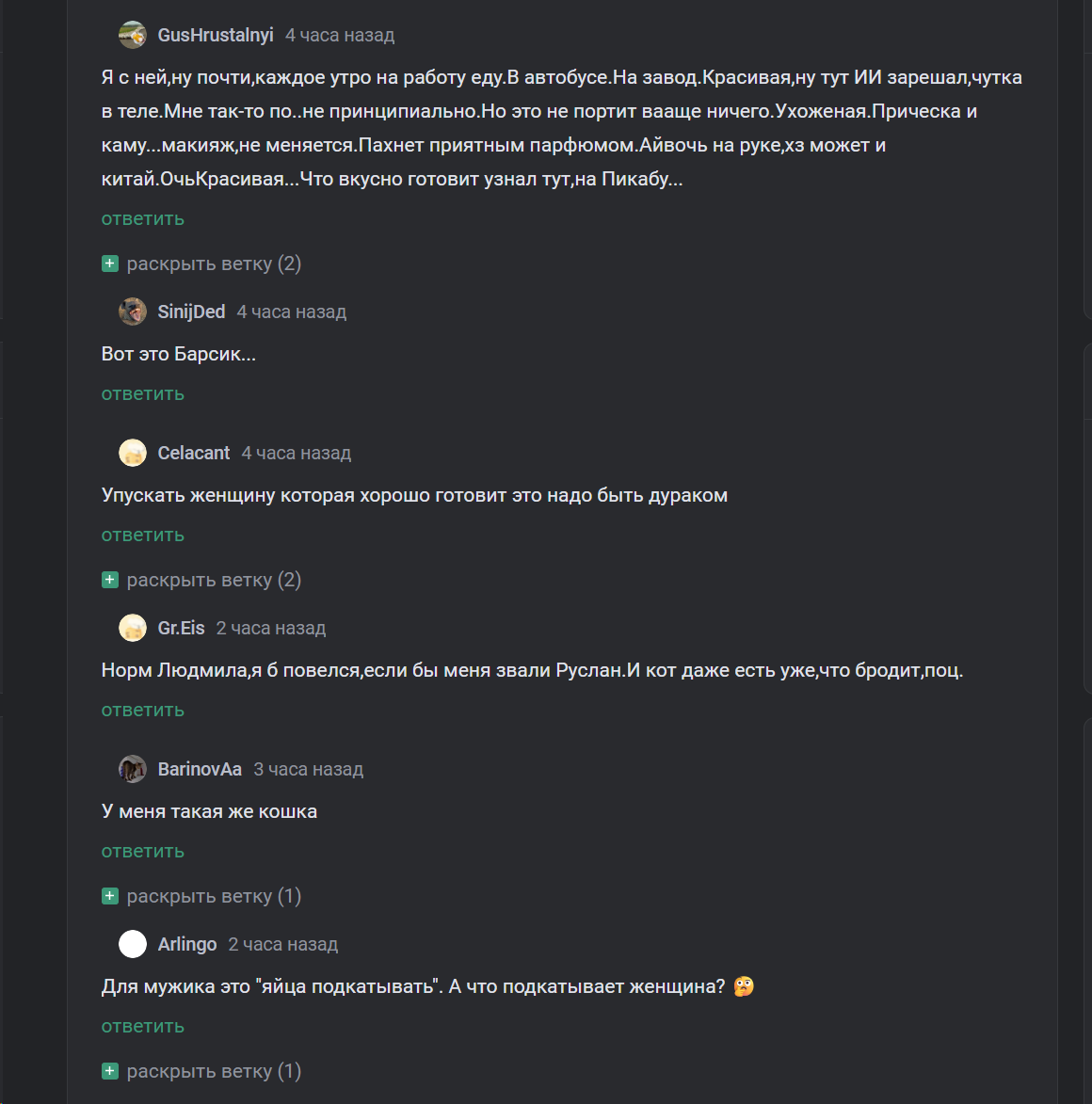Open SinijDed's avatar image
This screenshot has height=1104, width=1092.
133,312
